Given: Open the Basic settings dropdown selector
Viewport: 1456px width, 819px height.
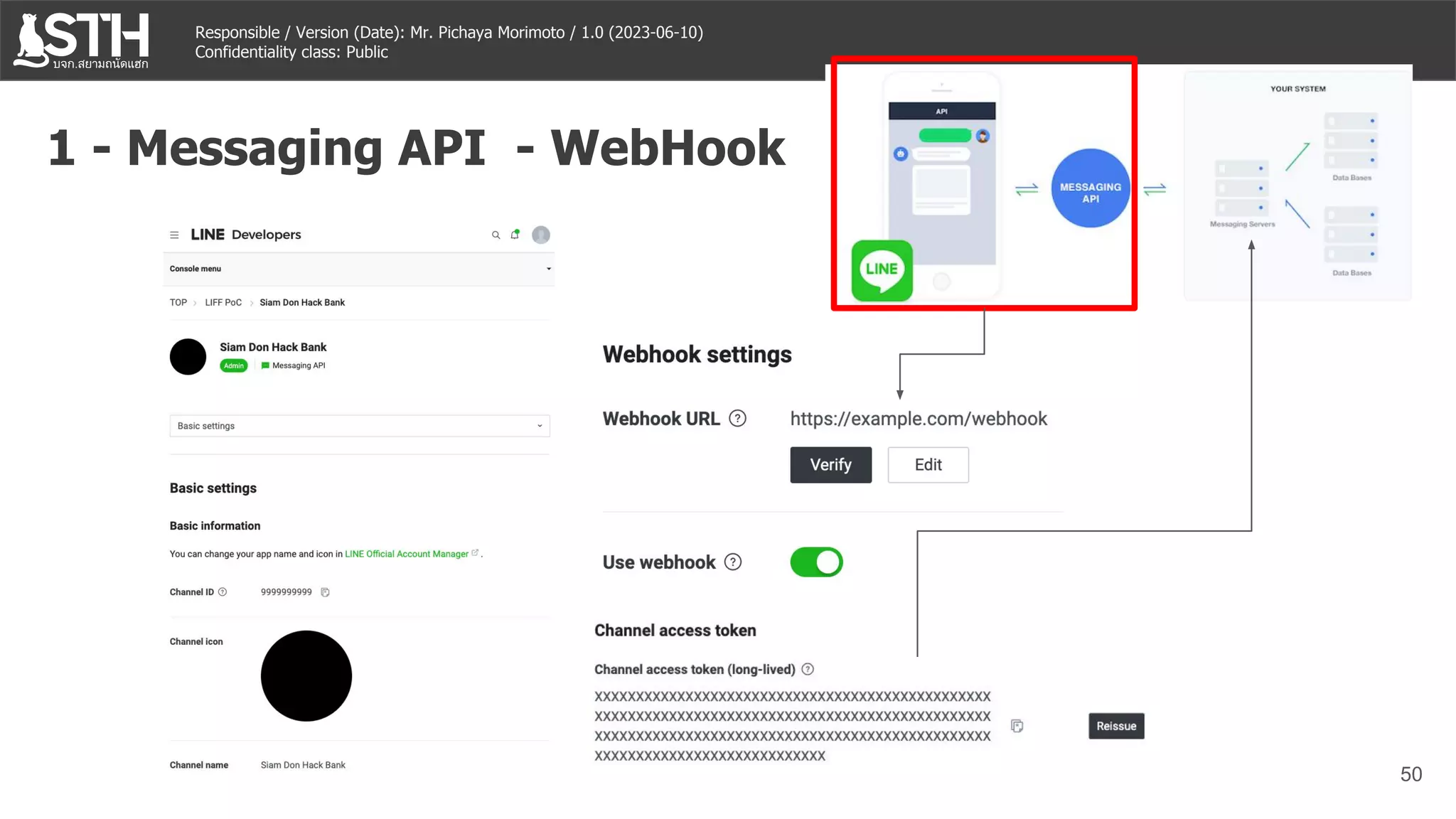Looking at the screenshot, I should coord(360,426).
